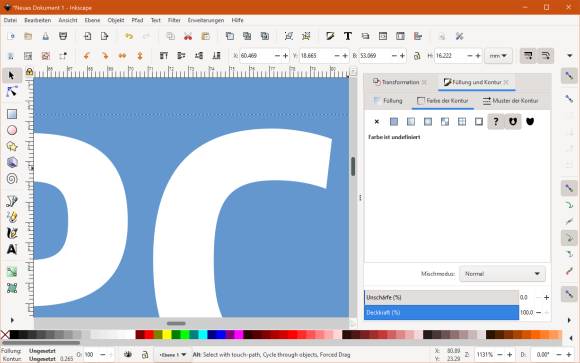The width and height of the screenshot is (580, 363).
Task: Click the rotation angle field
Action: pyautogui.click(x=542, y=354)
